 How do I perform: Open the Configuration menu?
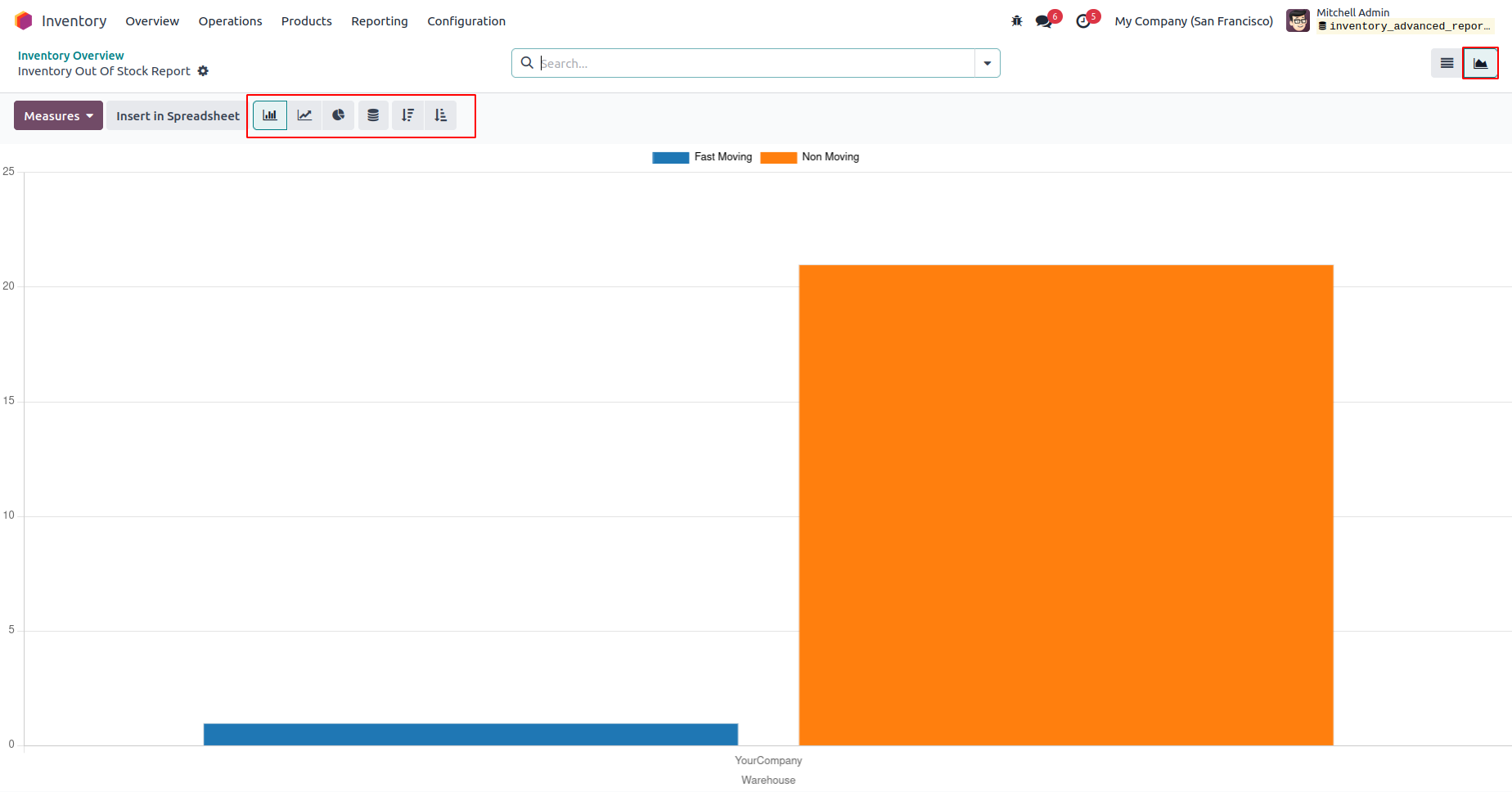[466, 21]
